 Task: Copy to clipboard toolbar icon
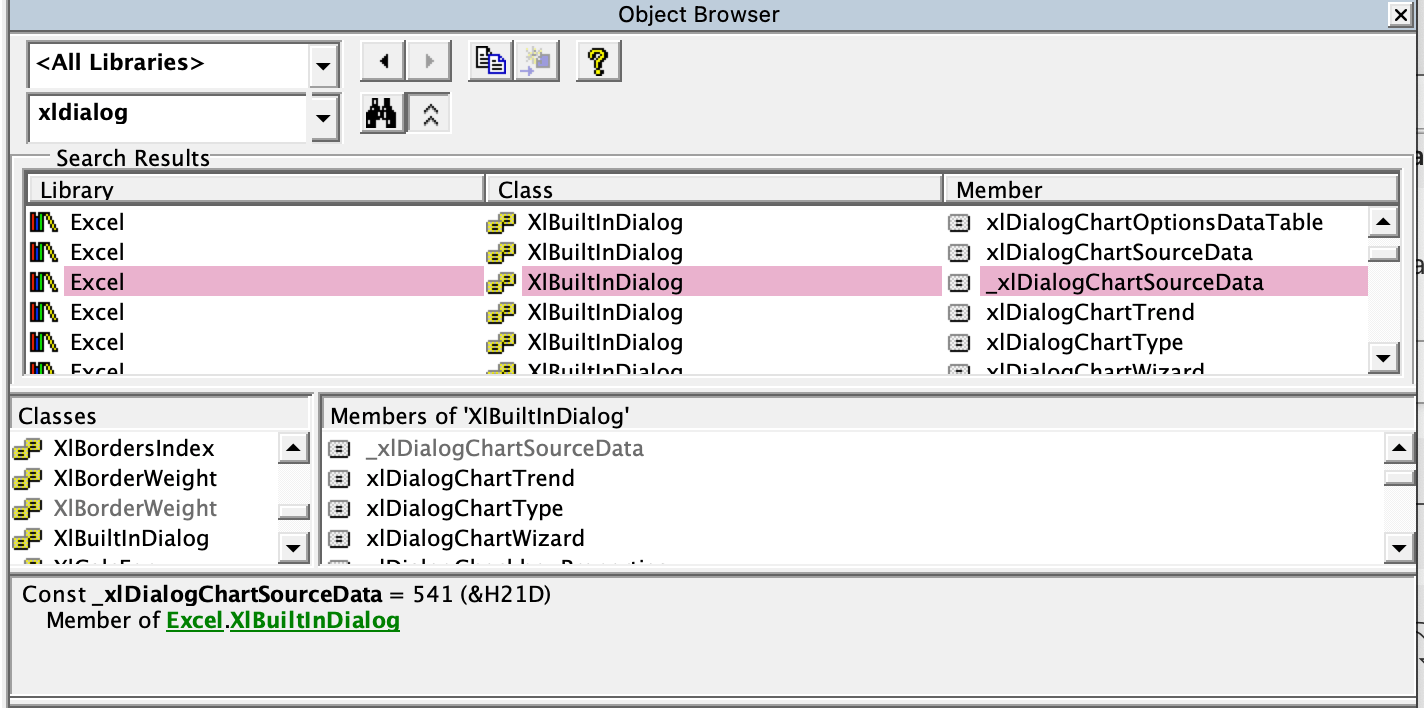[x=490, y=62]
